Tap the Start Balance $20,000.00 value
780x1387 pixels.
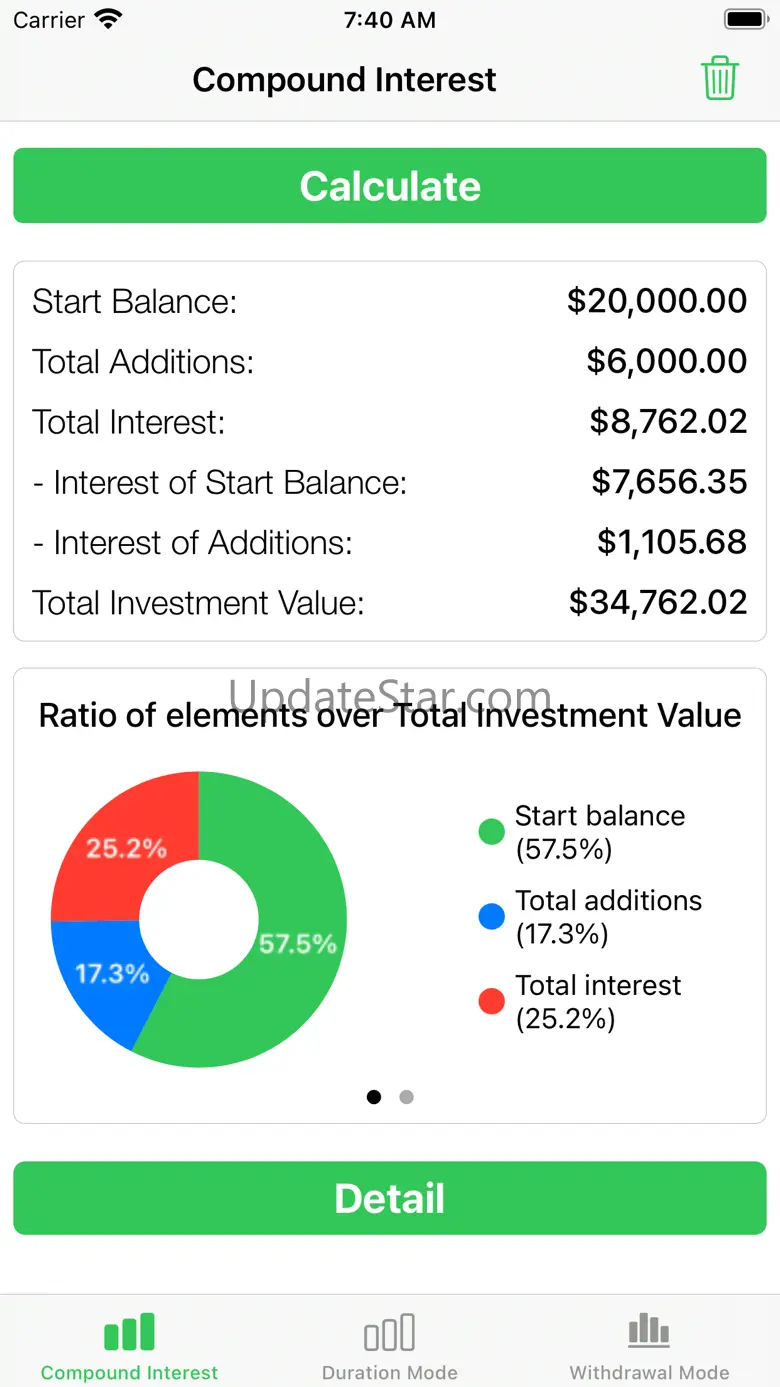coord(656,301)
